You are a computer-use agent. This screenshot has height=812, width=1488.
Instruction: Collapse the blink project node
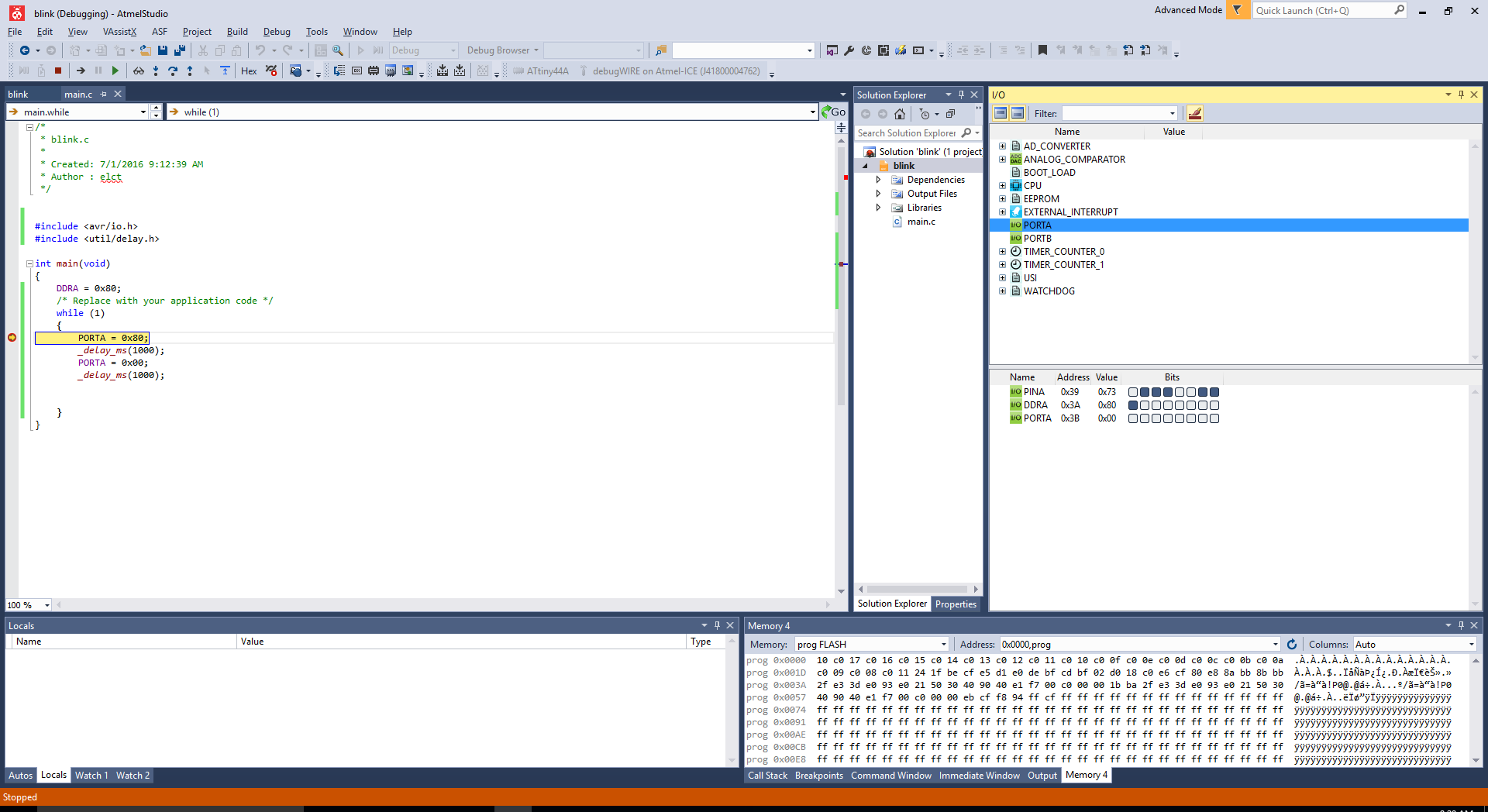click(866, 166)
